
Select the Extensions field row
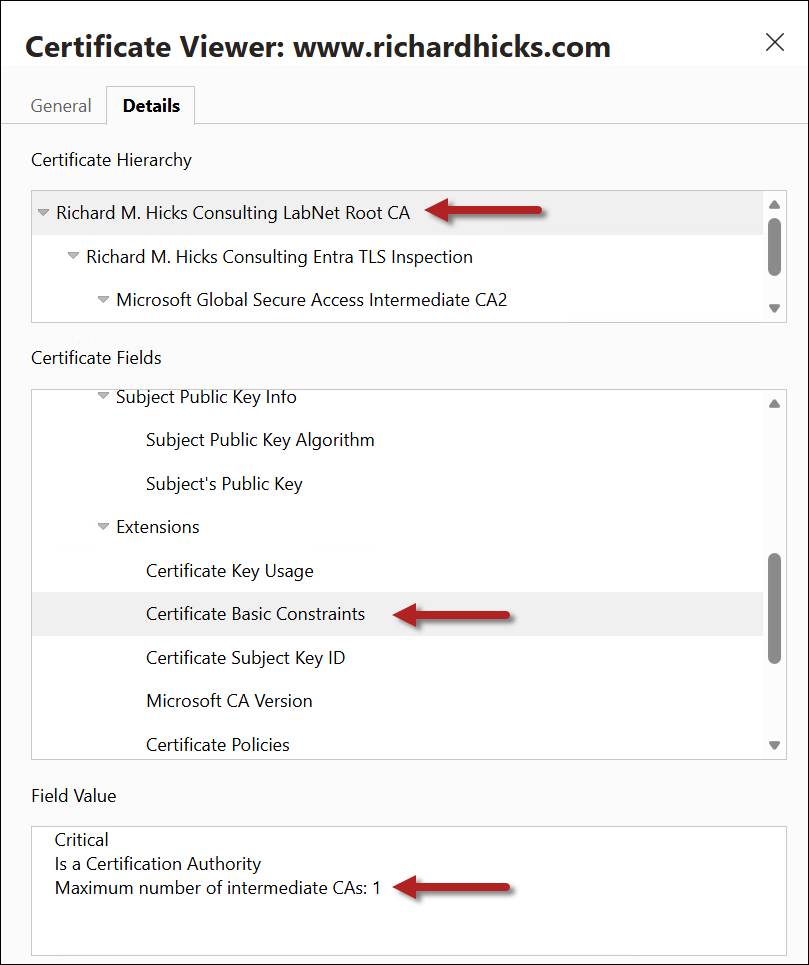click(x=397, y=527)
